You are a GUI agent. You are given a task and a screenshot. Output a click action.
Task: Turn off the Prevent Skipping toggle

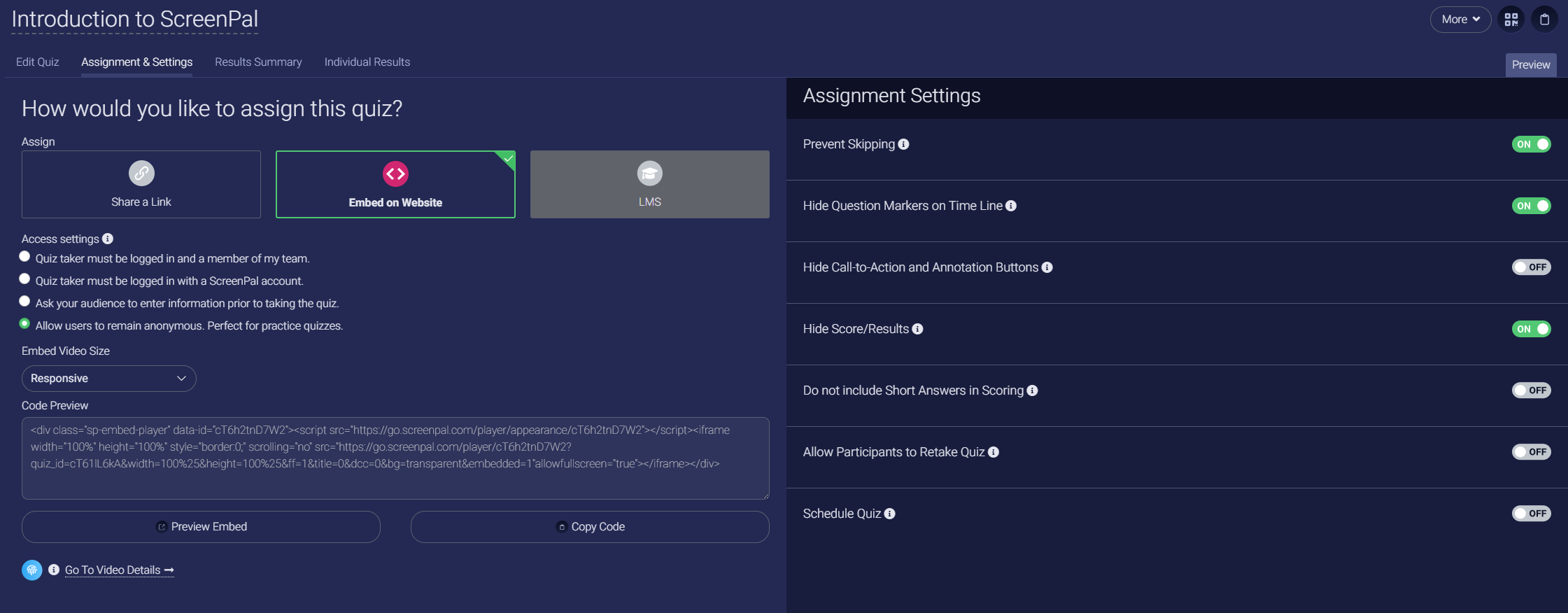(x=1531, y=144)
